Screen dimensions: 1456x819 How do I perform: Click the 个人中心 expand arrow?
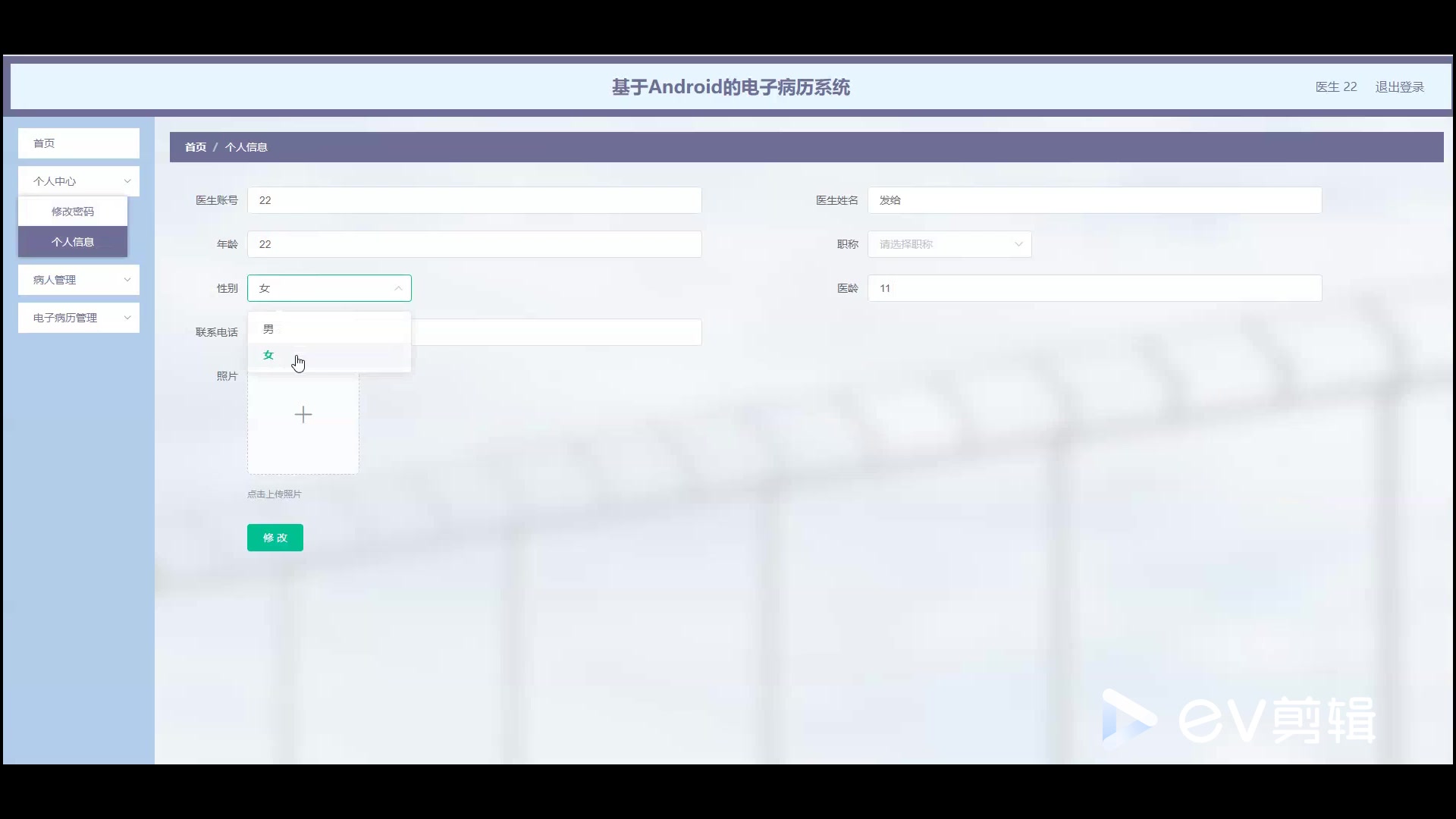[126, 181]
